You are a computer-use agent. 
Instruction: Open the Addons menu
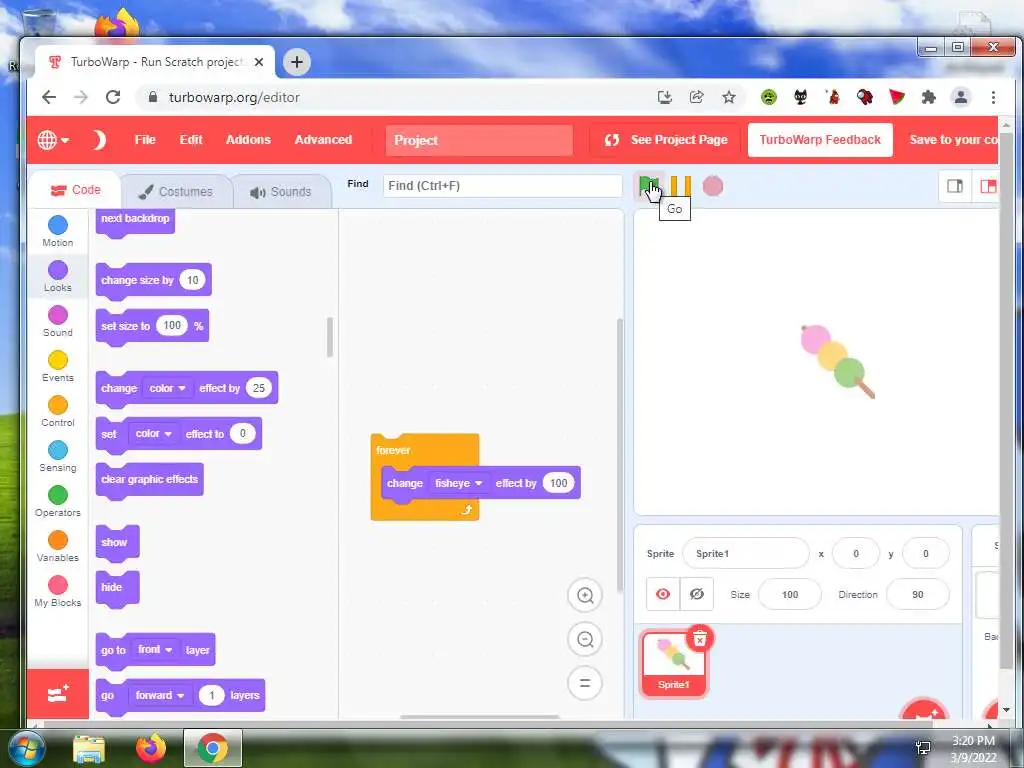click(x=248, y=140)
